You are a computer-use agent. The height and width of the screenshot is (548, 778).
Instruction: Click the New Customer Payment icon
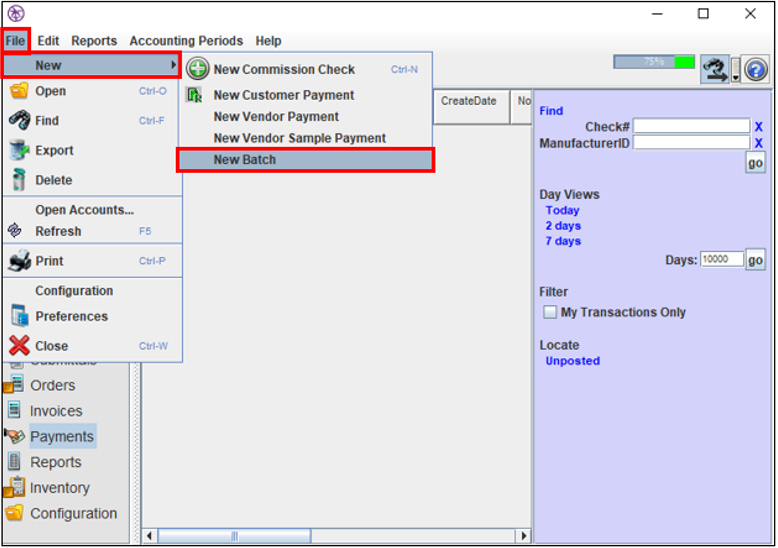pos(194,94)
